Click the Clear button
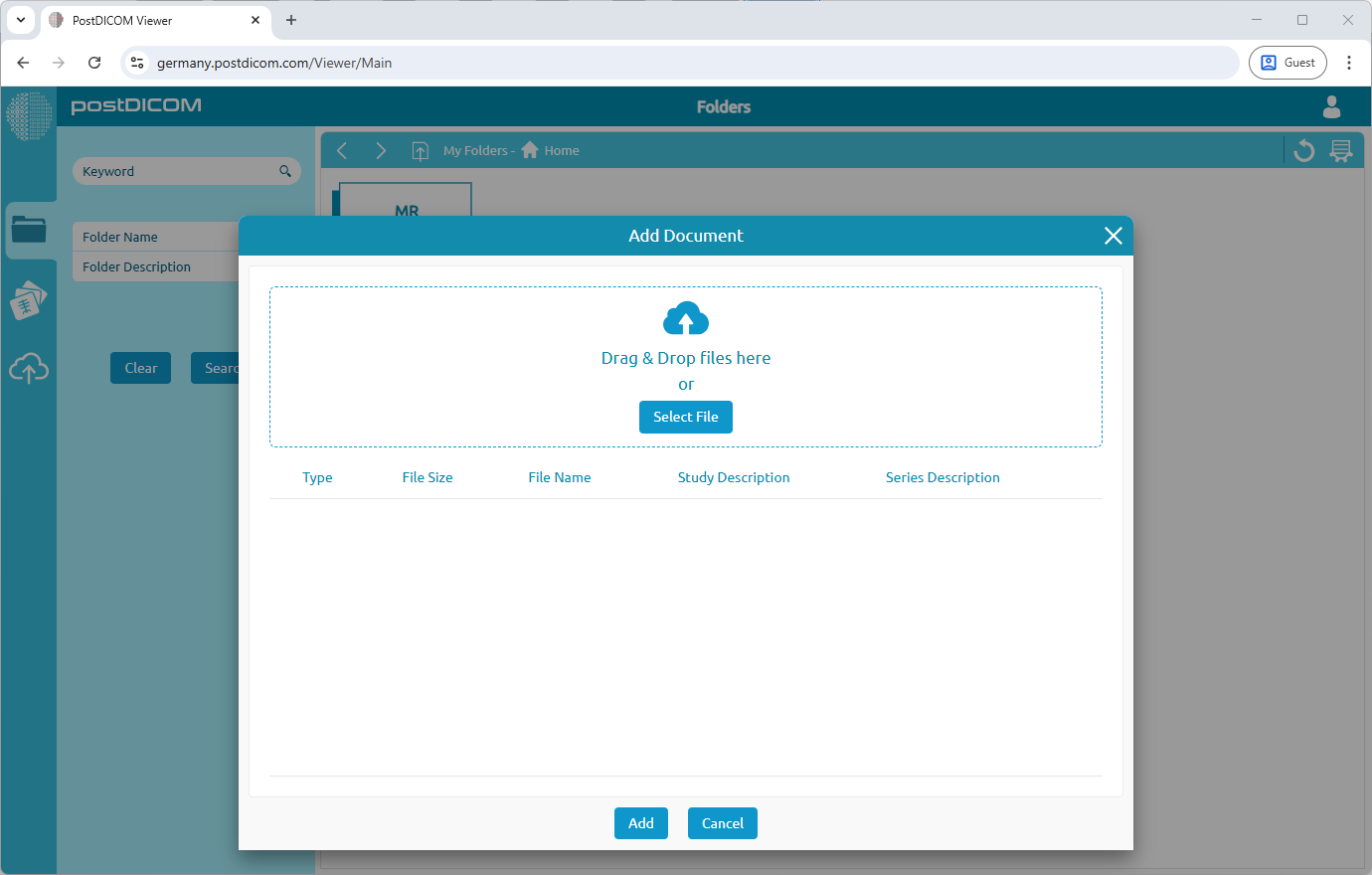The width and height of the screenshot is (1372, 875). [x=140, y=368]
